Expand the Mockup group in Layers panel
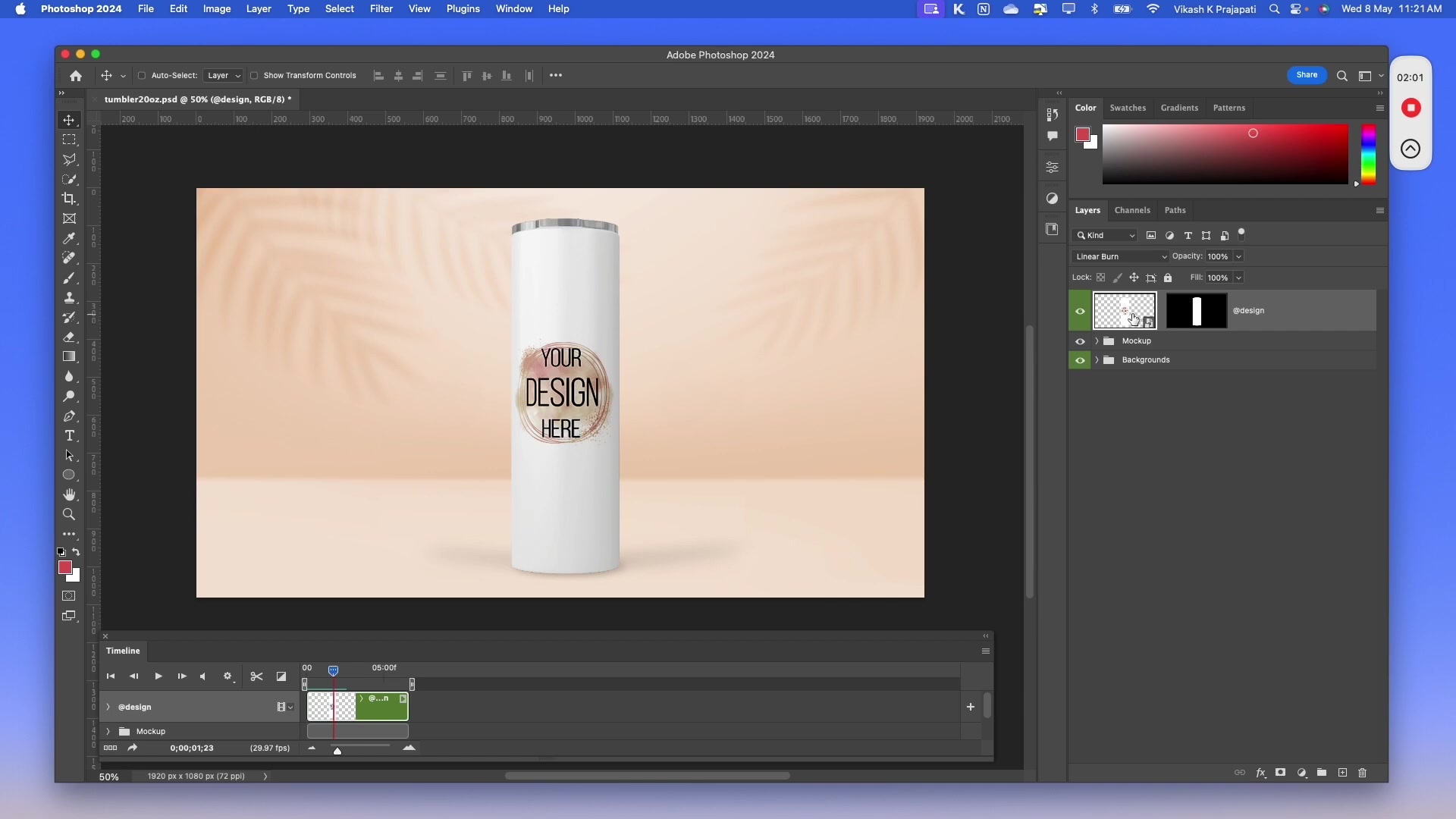Viewport: 1456px width, 819px height. pos(1097,341)
